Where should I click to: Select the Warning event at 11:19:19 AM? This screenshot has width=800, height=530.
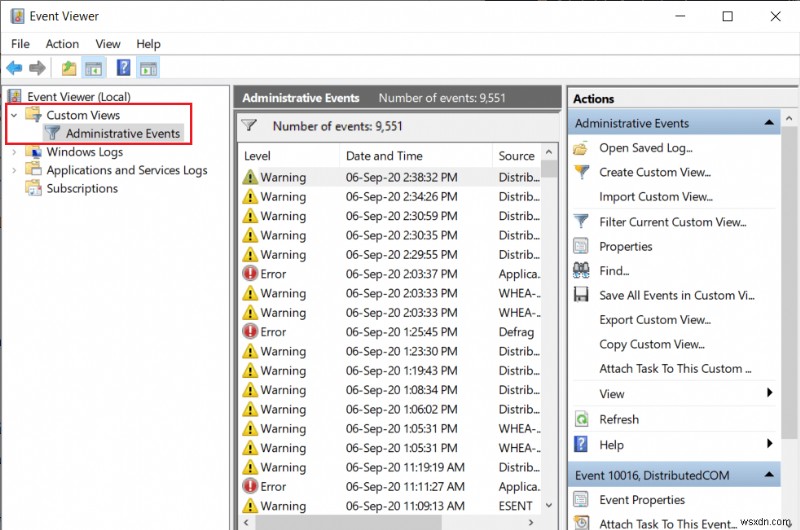coord(391,467)
